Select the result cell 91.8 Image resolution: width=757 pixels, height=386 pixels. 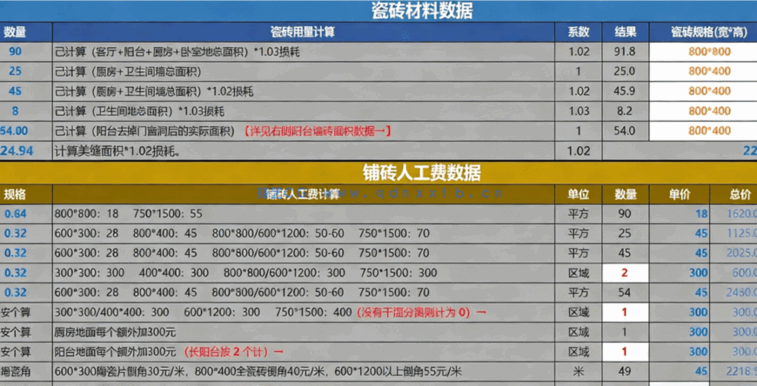coord(625,52)
